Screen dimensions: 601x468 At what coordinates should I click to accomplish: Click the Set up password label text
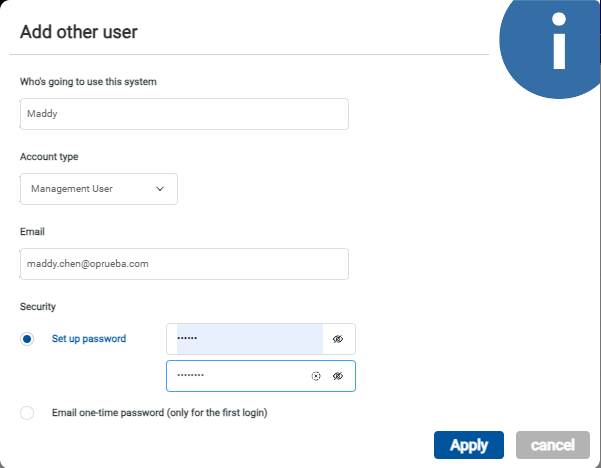(89, 339)
